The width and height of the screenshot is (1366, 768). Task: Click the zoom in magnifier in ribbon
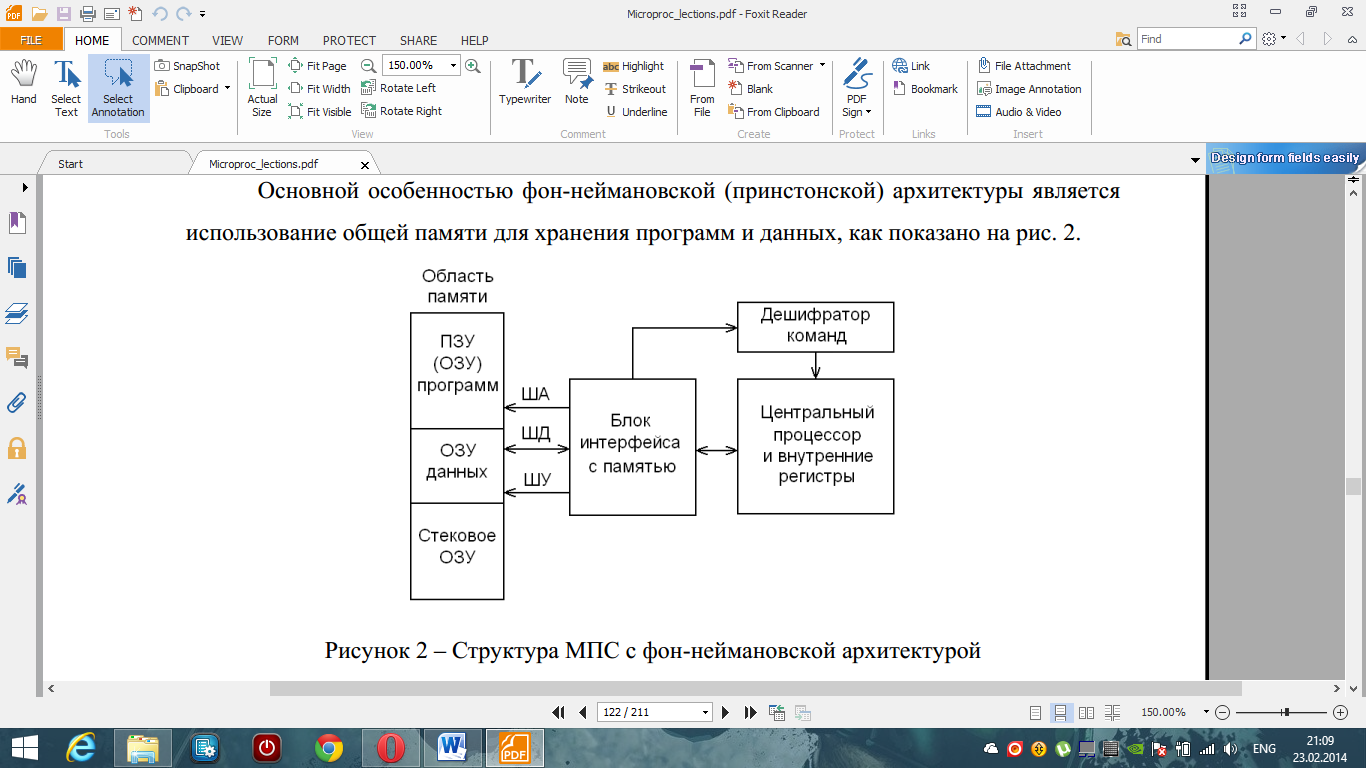tap(473, 66)
